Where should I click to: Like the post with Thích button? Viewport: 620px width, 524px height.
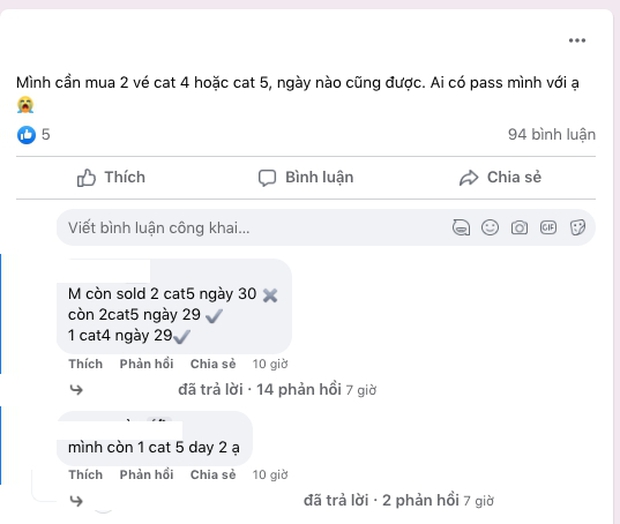pos(111,177)
